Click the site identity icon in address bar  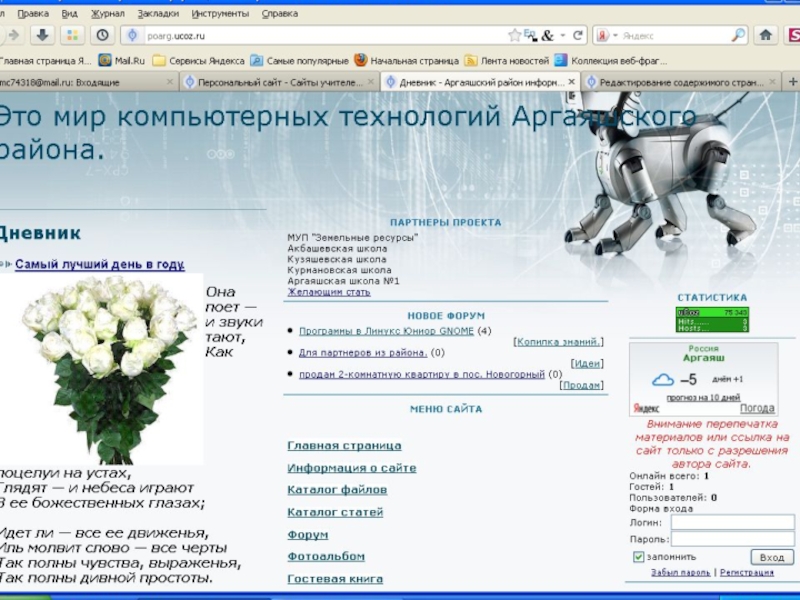133,35
